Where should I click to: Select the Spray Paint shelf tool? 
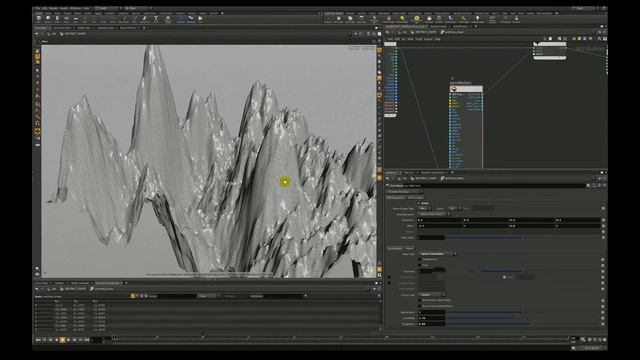pyautogui.click(x=145, y=18)
